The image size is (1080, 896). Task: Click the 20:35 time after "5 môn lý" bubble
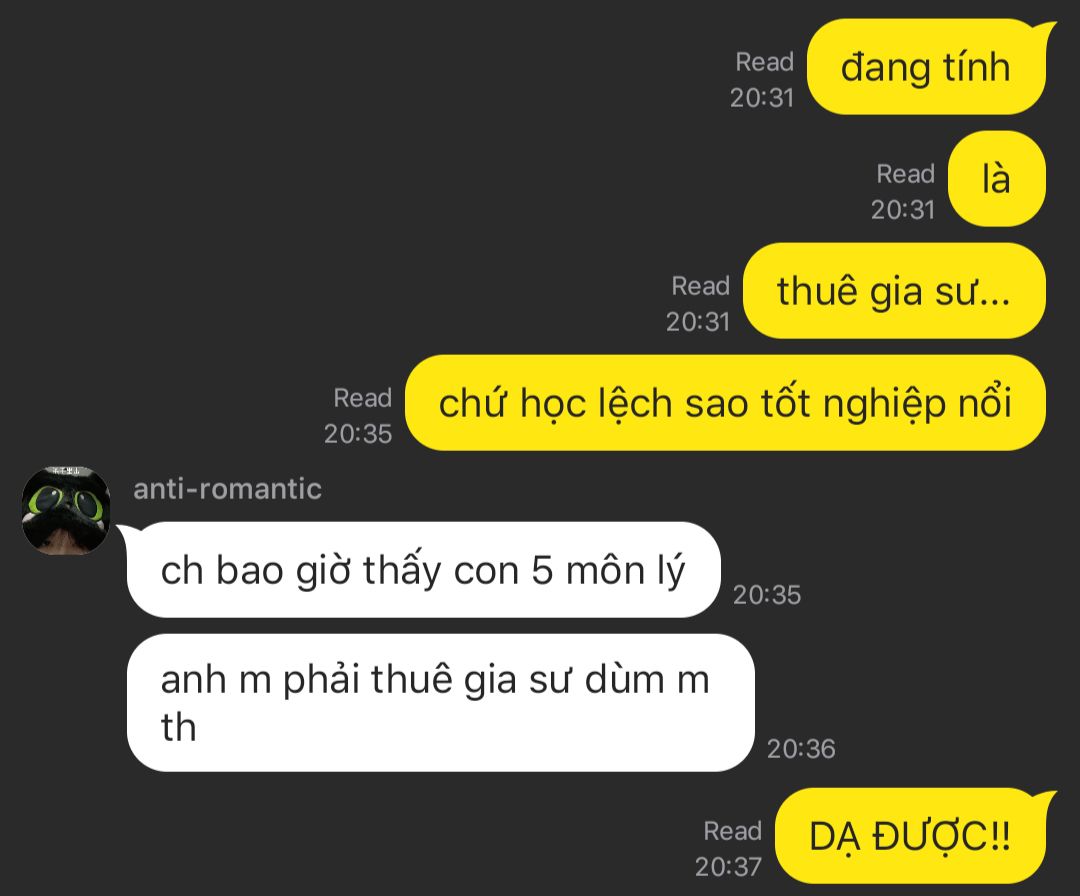coord(767,595)
